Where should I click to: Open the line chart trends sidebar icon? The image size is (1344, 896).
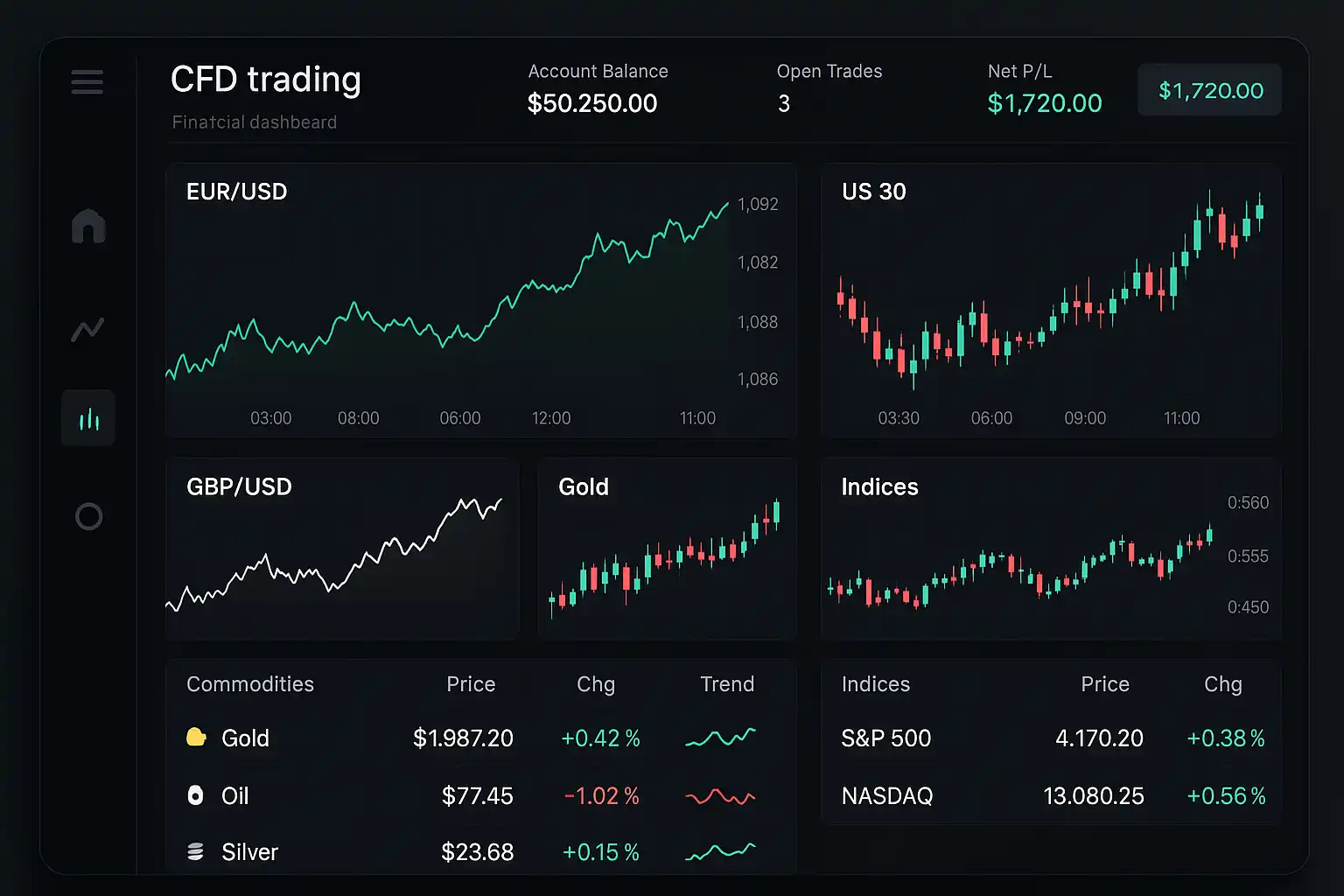pos(87,329)
